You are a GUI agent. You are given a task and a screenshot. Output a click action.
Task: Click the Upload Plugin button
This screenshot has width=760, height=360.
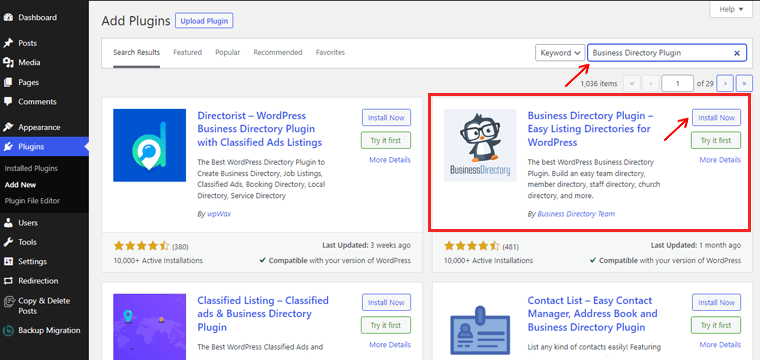[x=204, y=21]
